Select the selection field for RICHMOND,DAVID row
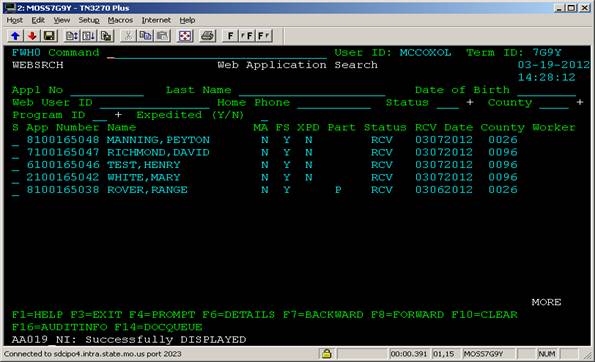 pyautogui.click(x=16, y=153)
